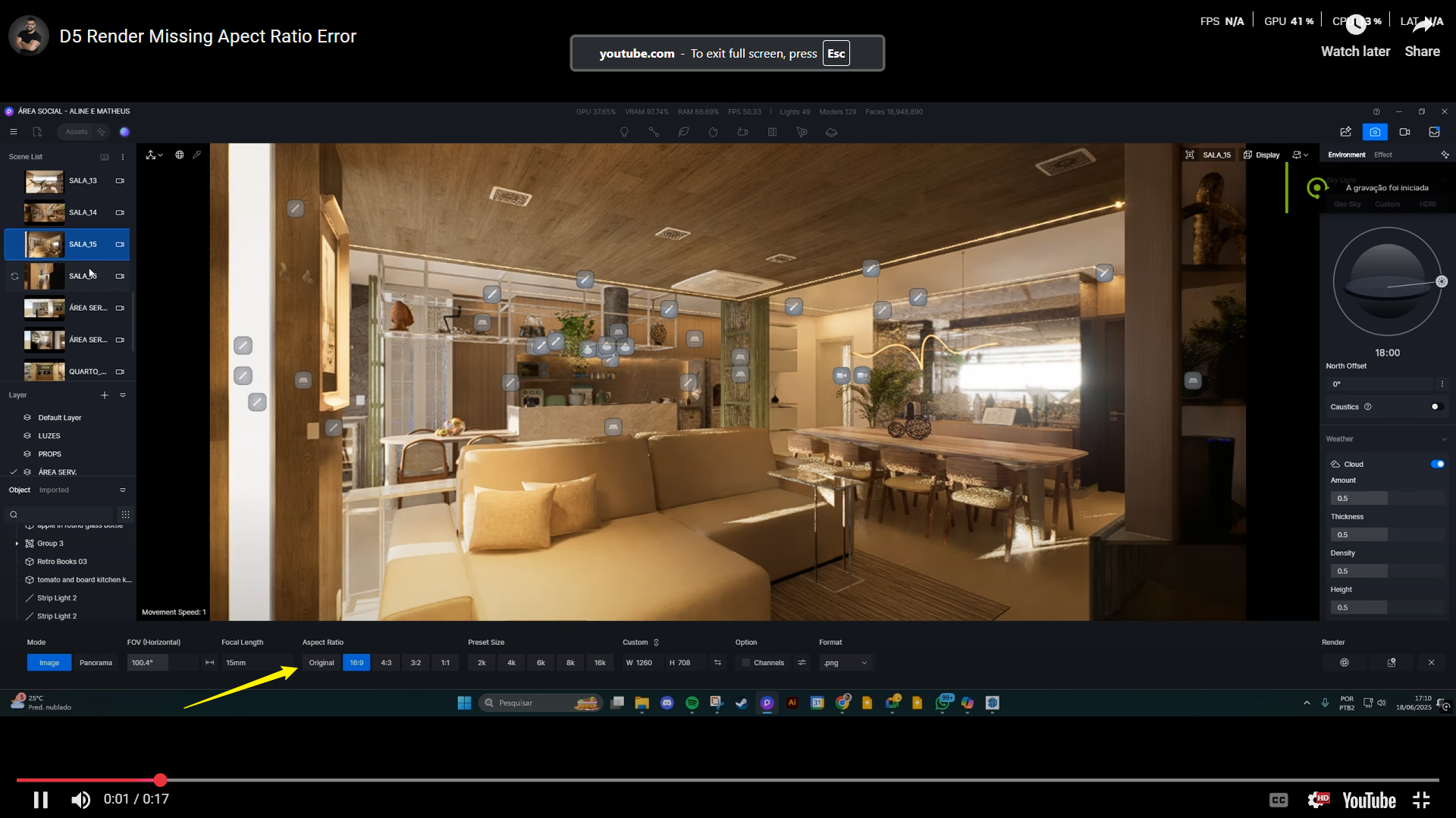Toggle the object list grid view icon

point(126,515)
